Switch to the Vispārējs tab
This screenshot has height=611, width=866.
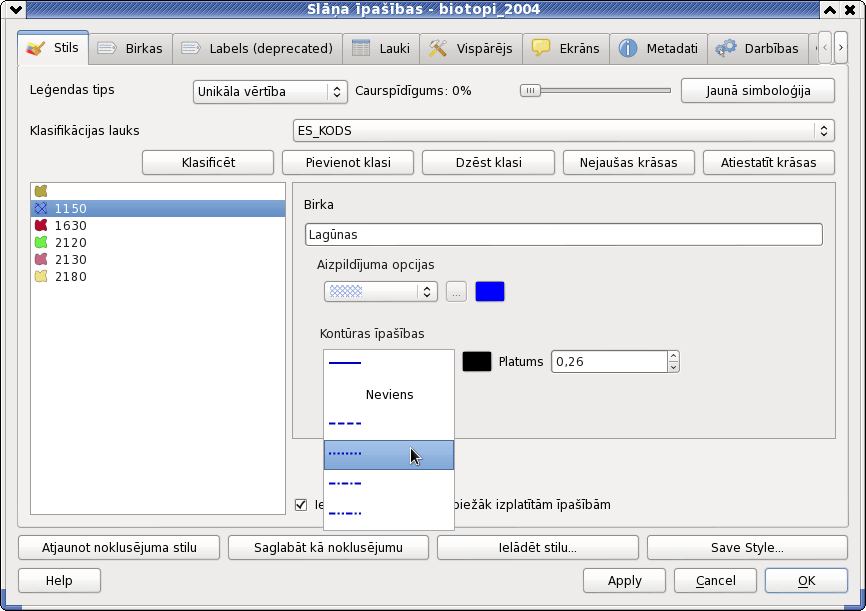click(471, 49)
